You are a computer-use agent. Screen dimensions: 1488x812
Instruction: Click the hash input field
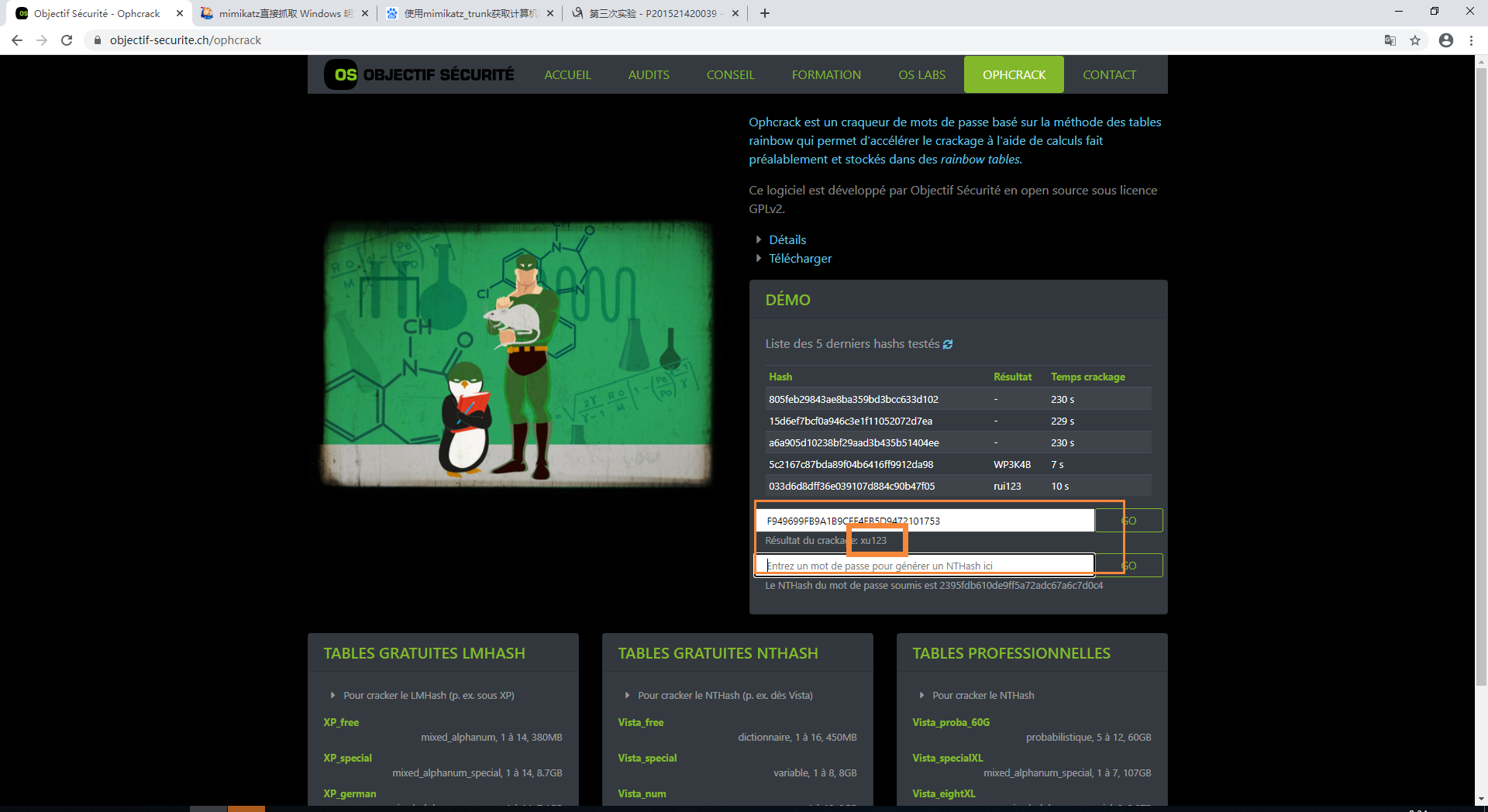coord(925,521)
